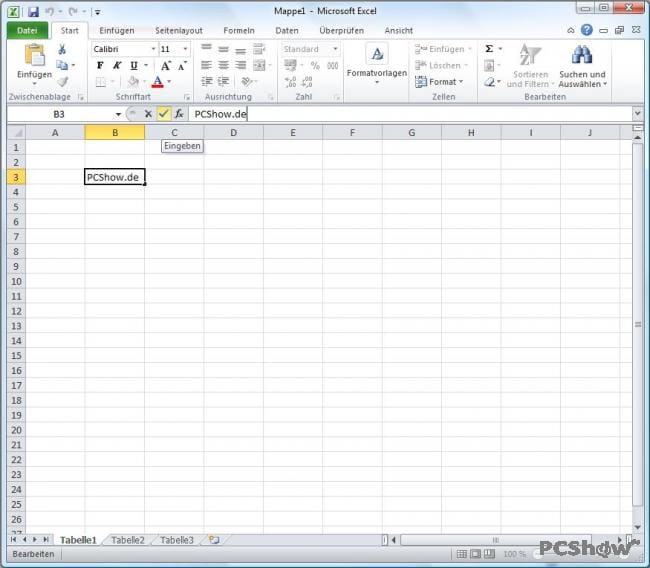Image resolution: width=650 pixels, height=568 pixels.
Task: Click the clear eraser icon
Action: (489, 82)
